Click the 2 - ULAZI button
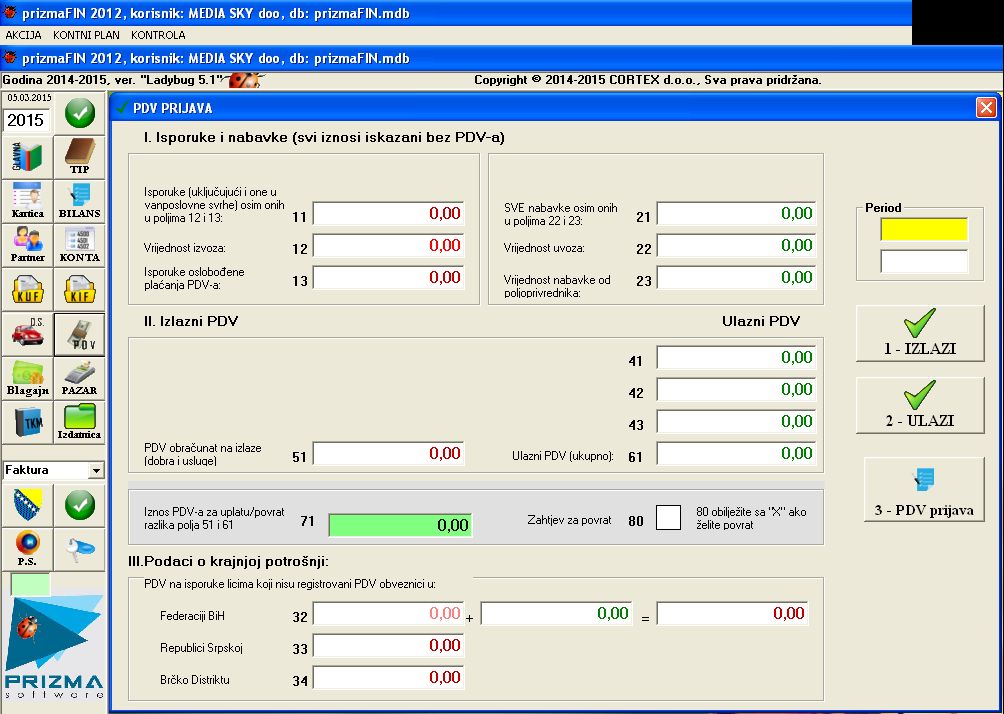 coord(920,405)
